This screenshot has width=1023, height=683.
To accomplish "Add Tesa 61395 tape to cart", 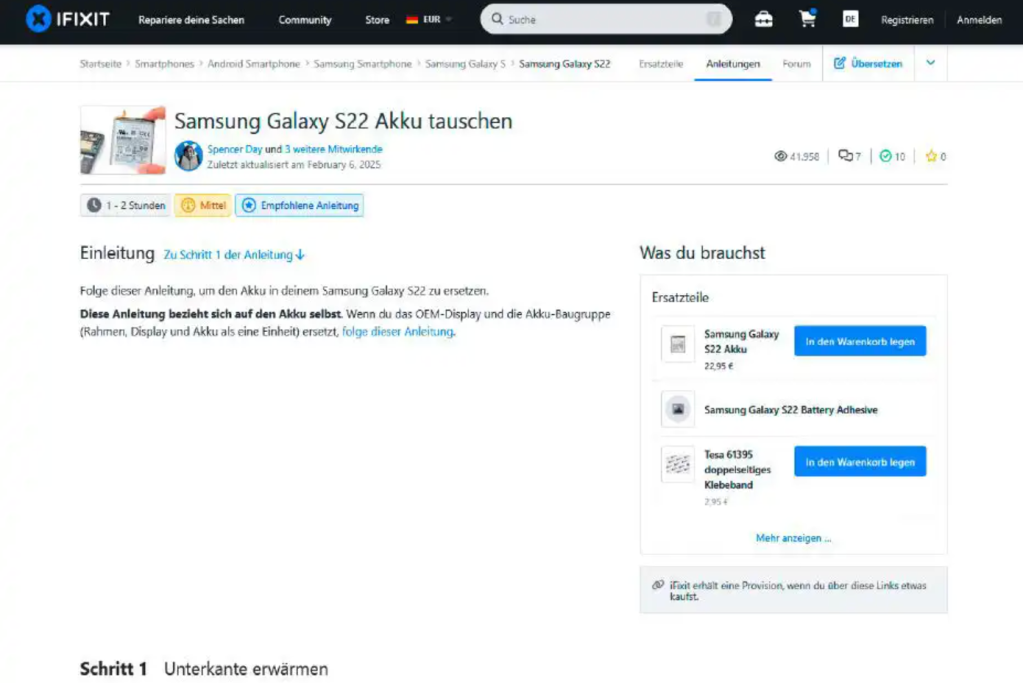I will pos(860,462).
